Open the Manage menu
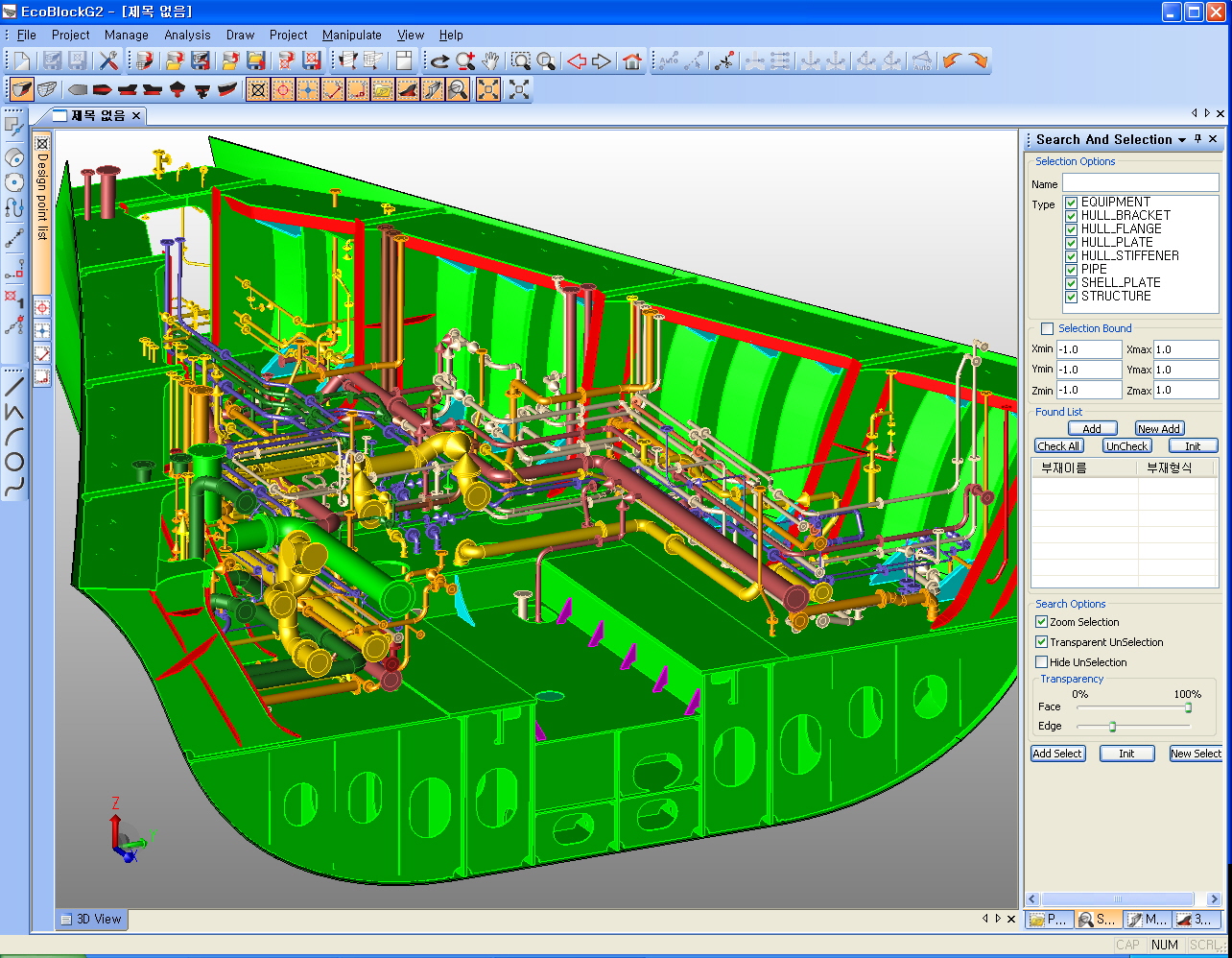 (127, 35)
